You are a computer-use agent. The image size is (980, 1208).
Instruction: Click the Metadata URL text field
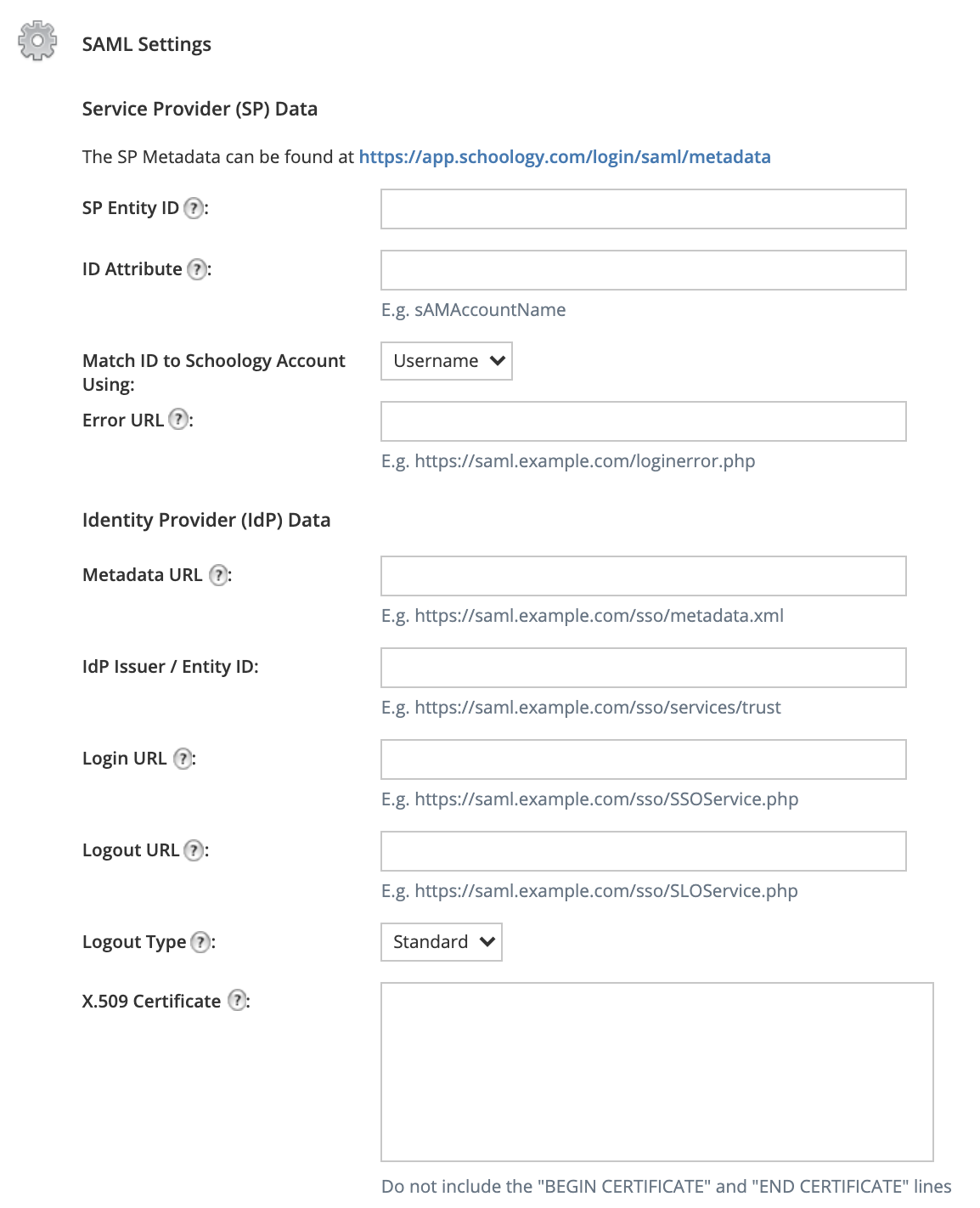pyautogui.click(x=643, y=576)
